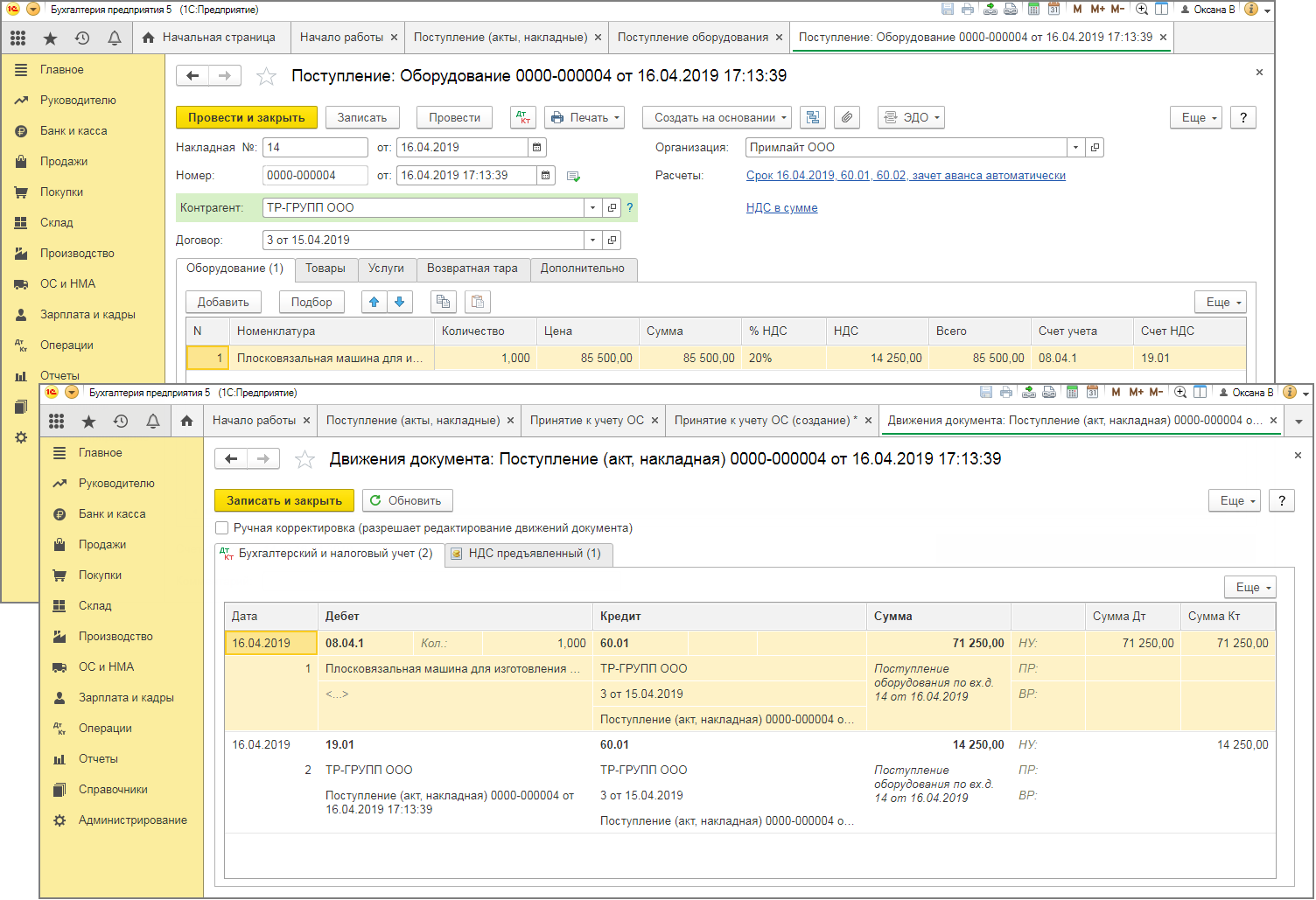Image resolution: width=1316 pixels, height=900 pixels.
Task: Open the НДС в сумме link
Action: (782, 208)
